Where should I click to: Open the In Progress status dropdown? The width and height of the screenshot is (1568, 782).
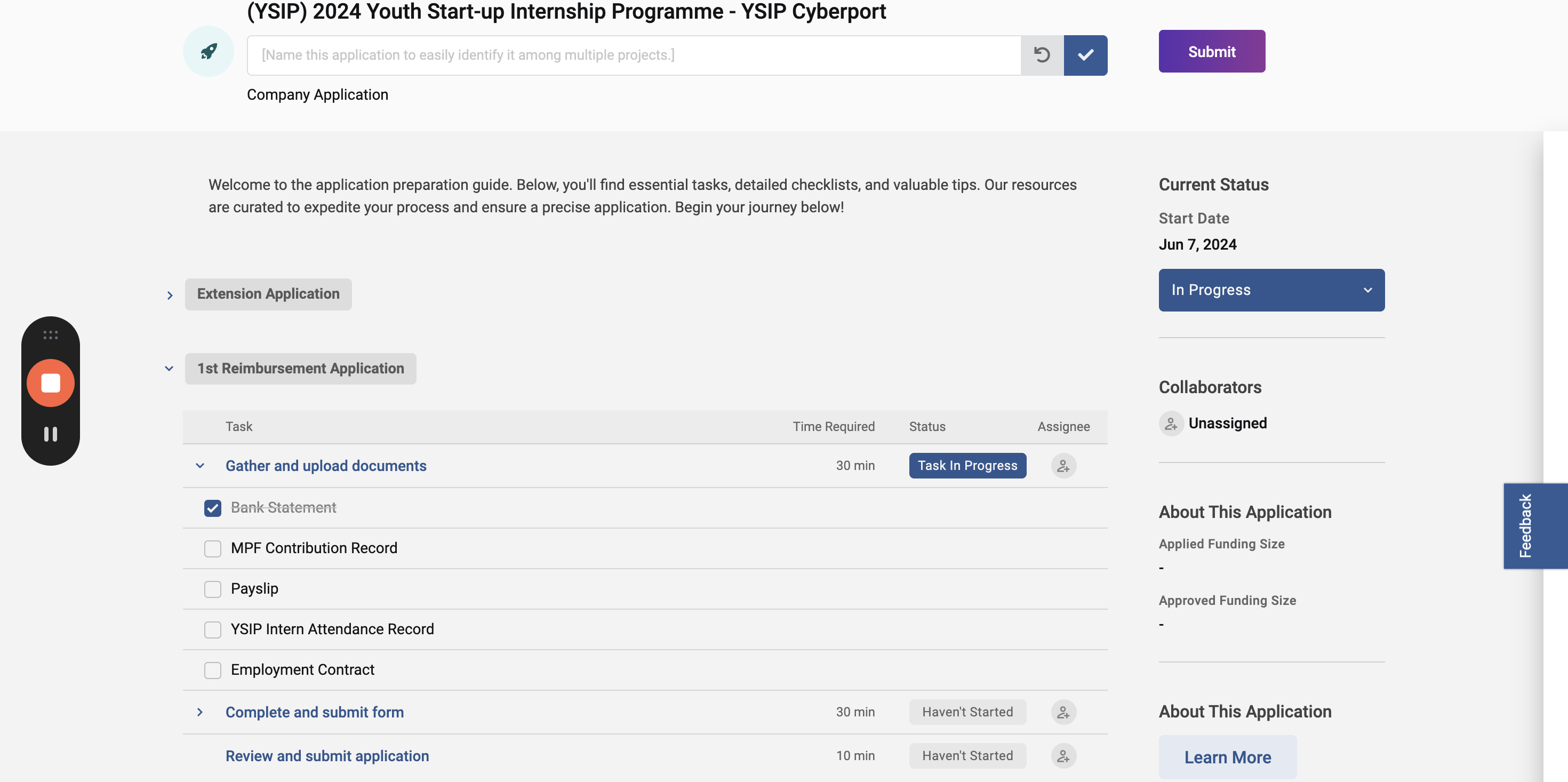pyautogui.click(x=1271, y=290)
